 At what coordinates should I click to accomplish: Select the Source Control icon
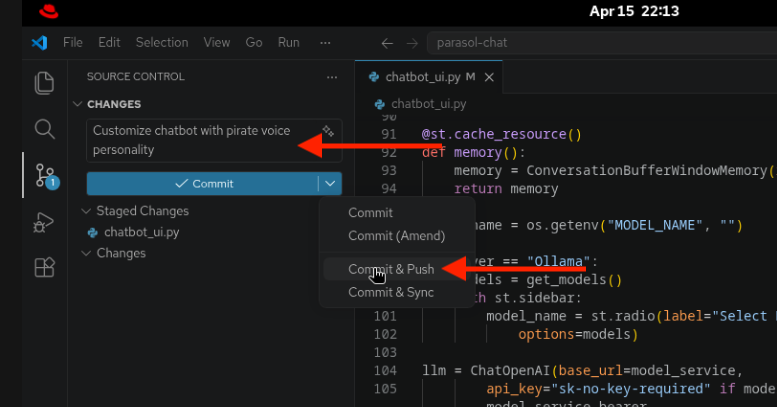(44, 176)
